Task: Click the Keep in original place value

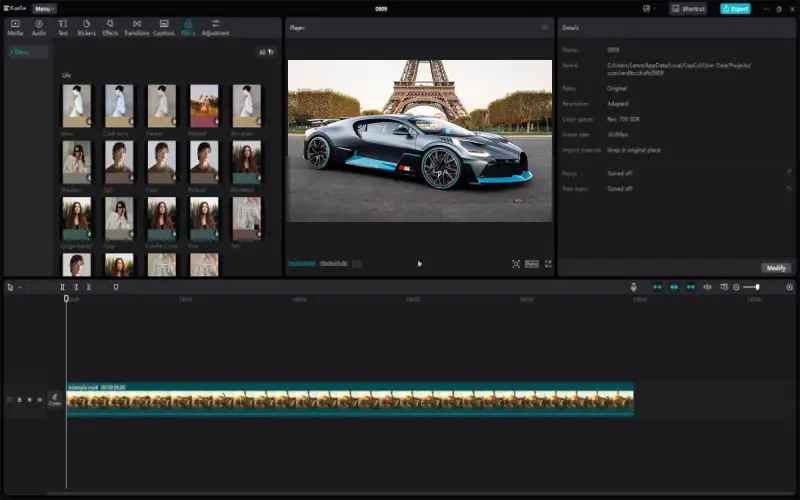Action: (634, 150)
